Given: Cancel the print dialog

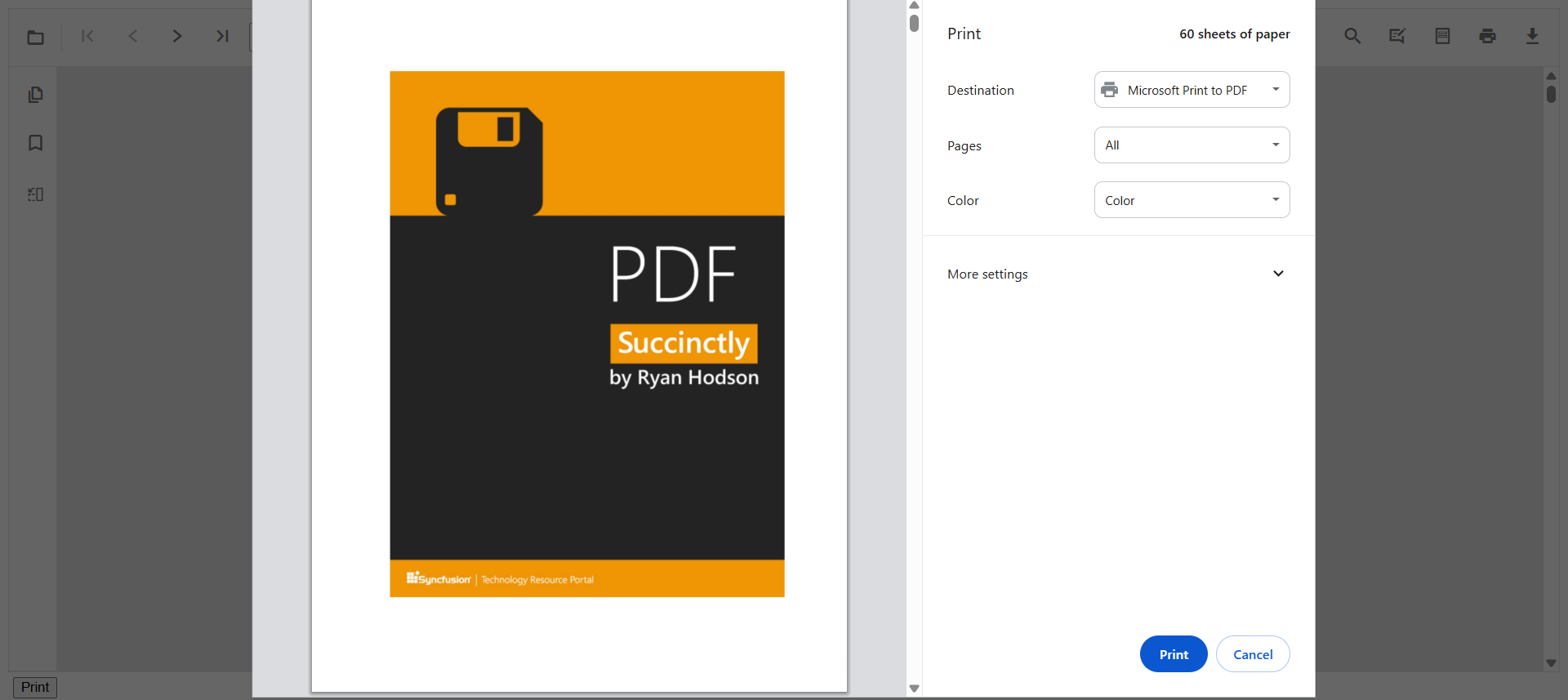Looking at the screenshot, I should click(x=1253, y=654).
